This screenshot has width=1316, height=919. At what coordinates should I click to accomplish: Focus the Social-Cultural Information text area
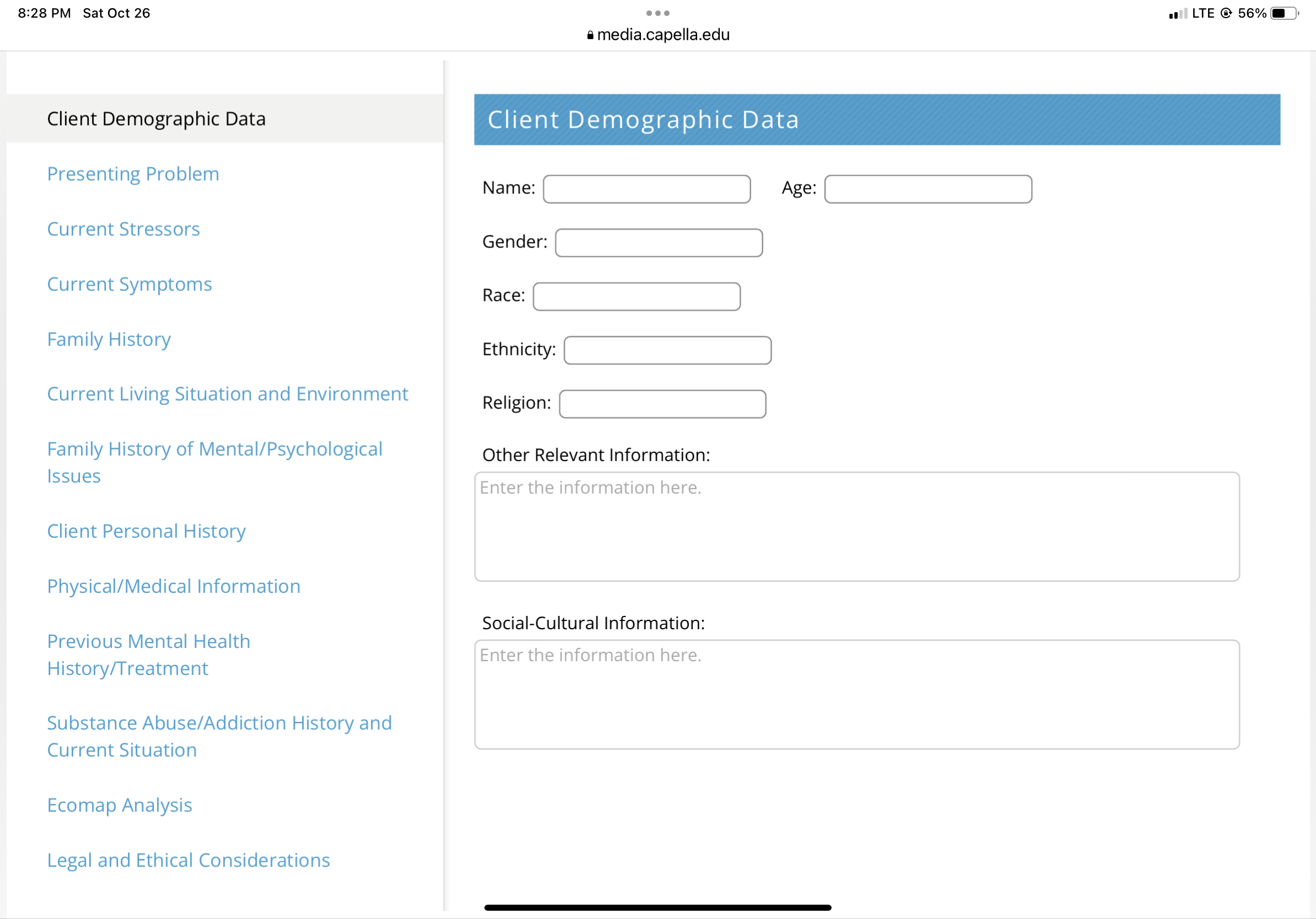[857, 694]
